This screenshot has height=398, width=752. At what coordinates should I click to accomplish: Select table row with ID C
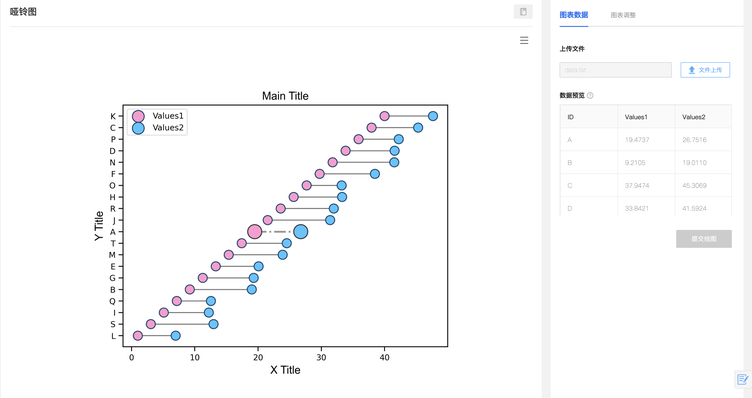(x=646, y=186)
